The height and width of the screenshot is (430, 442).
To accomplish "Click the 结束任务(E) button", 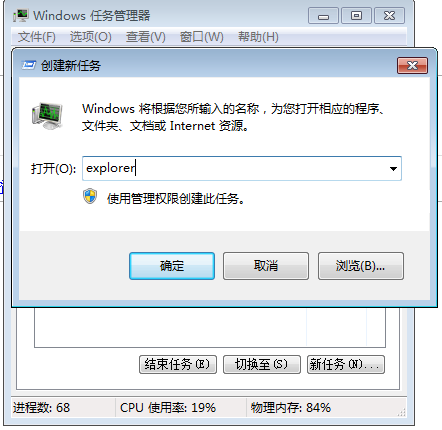I will pyautogui.click(x=178, y=364).
